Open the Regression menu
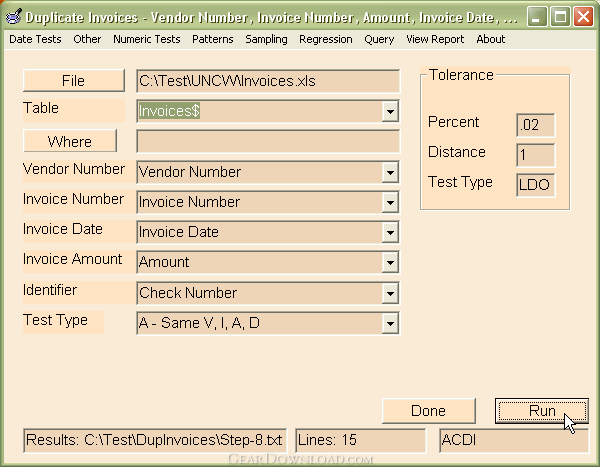This screenshot has width=600, height=467. click(x=326, y=39)
